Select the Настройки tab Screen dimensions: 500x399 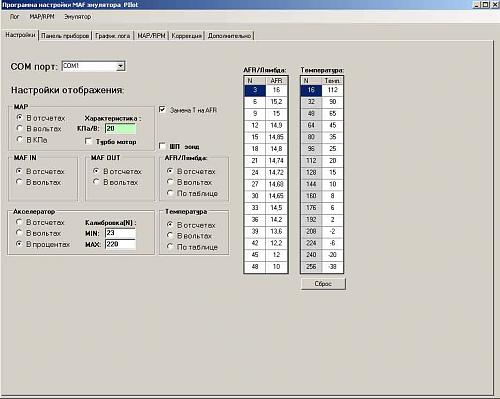pyautogui.click(x=20, y=35)
